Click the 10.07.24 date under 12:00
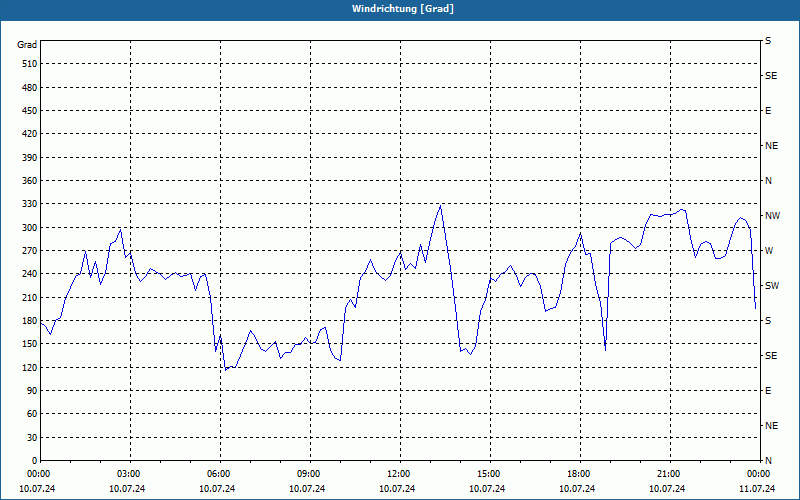The image size is (800, 500). pyautogui.click(x=397, y=488)
